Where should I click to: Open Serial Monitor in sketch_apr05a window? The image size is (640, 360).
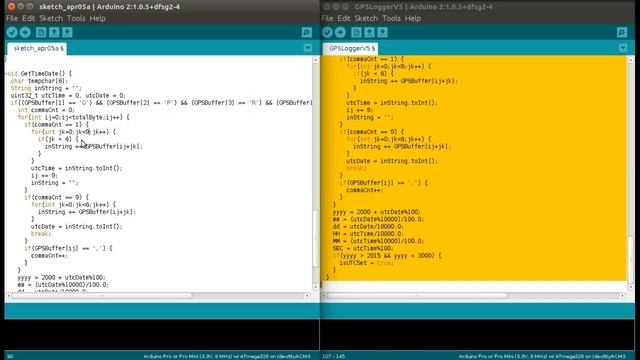307,32
